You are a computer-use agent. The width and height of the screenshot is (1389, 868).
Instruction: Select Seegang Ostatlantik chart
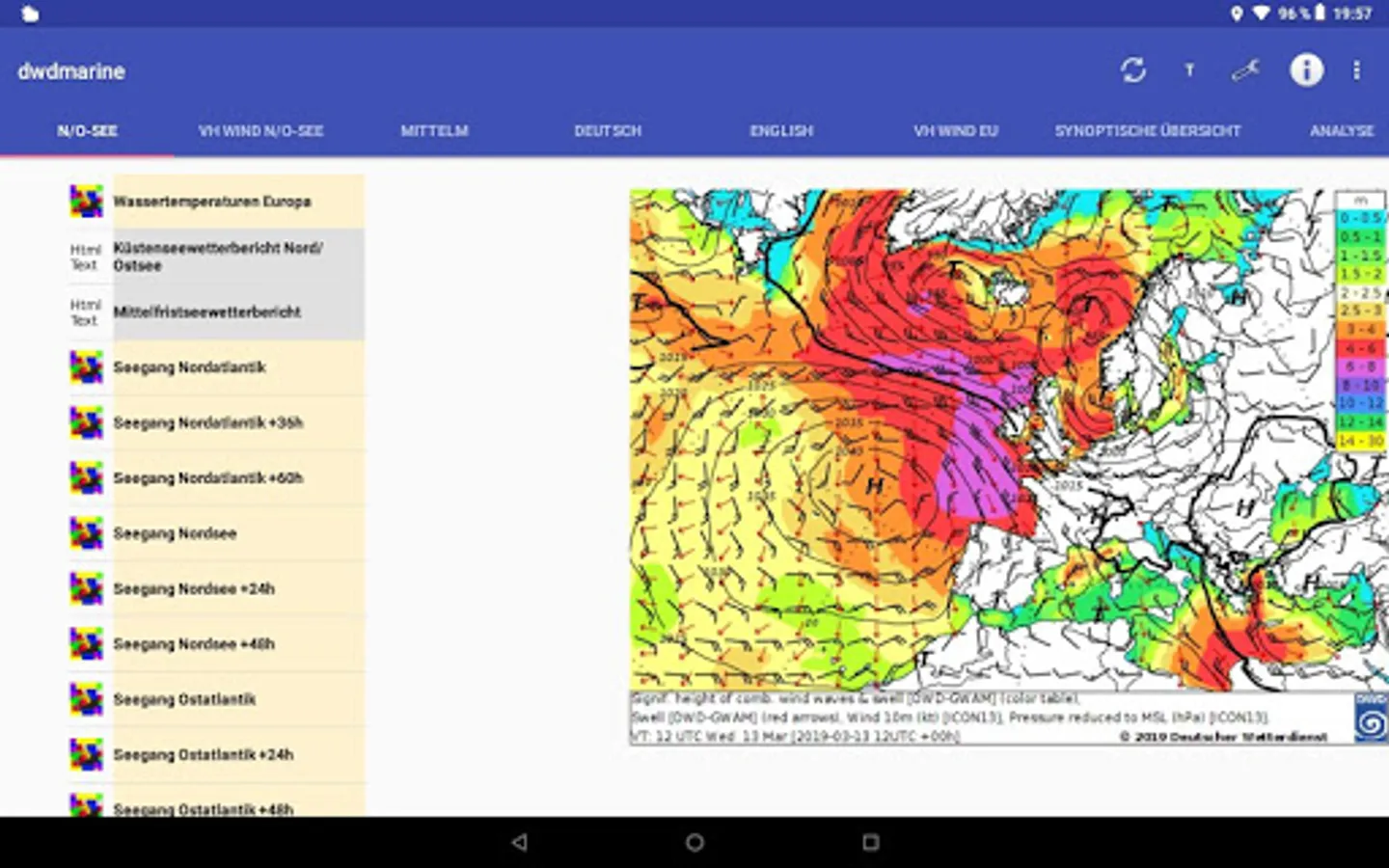(239, 699)
